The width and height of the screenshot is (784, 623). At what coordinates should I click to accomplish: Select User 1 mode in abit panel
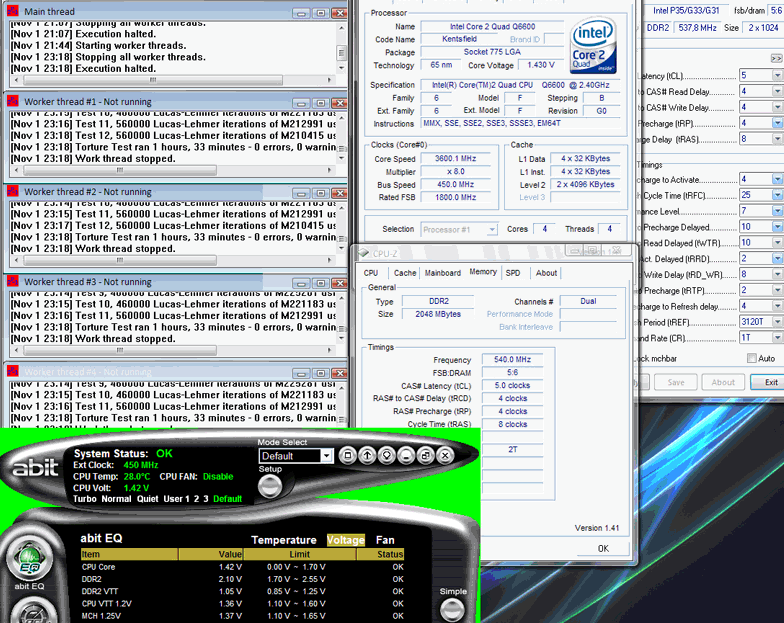[x=176, y=498]
